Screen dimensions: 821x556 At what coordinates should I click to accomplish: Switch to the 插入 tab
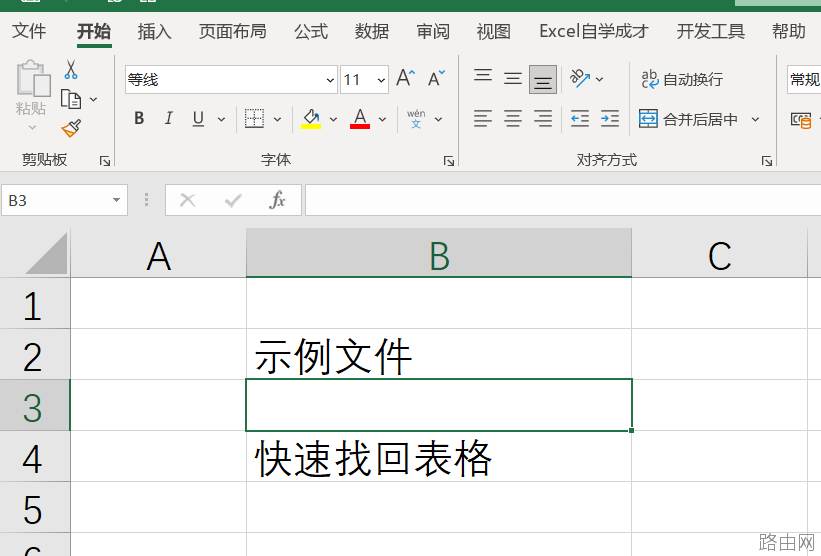[154, 31]
